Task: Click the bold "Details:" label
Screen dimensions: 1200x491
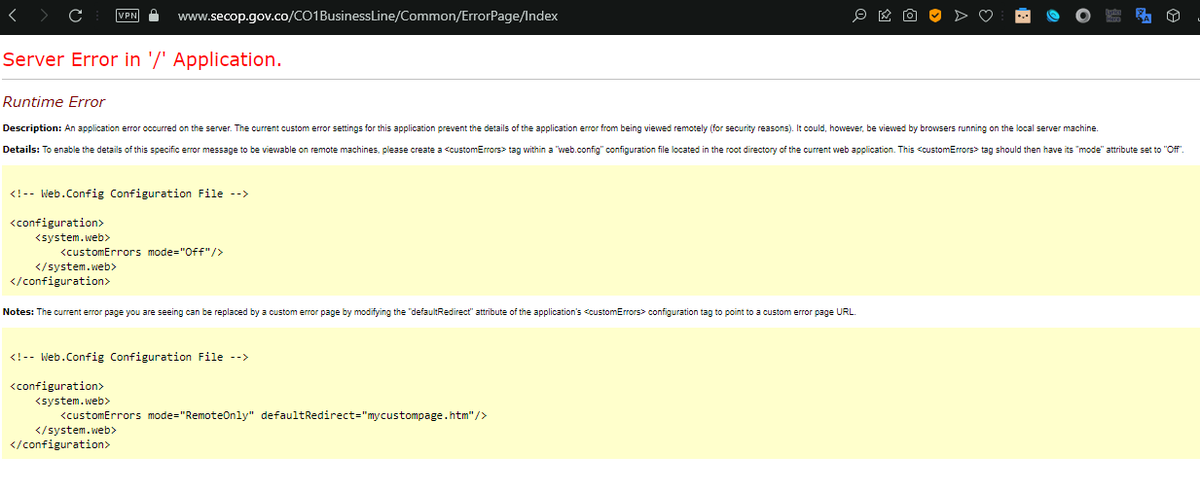Action: click(x=21, y=149)
